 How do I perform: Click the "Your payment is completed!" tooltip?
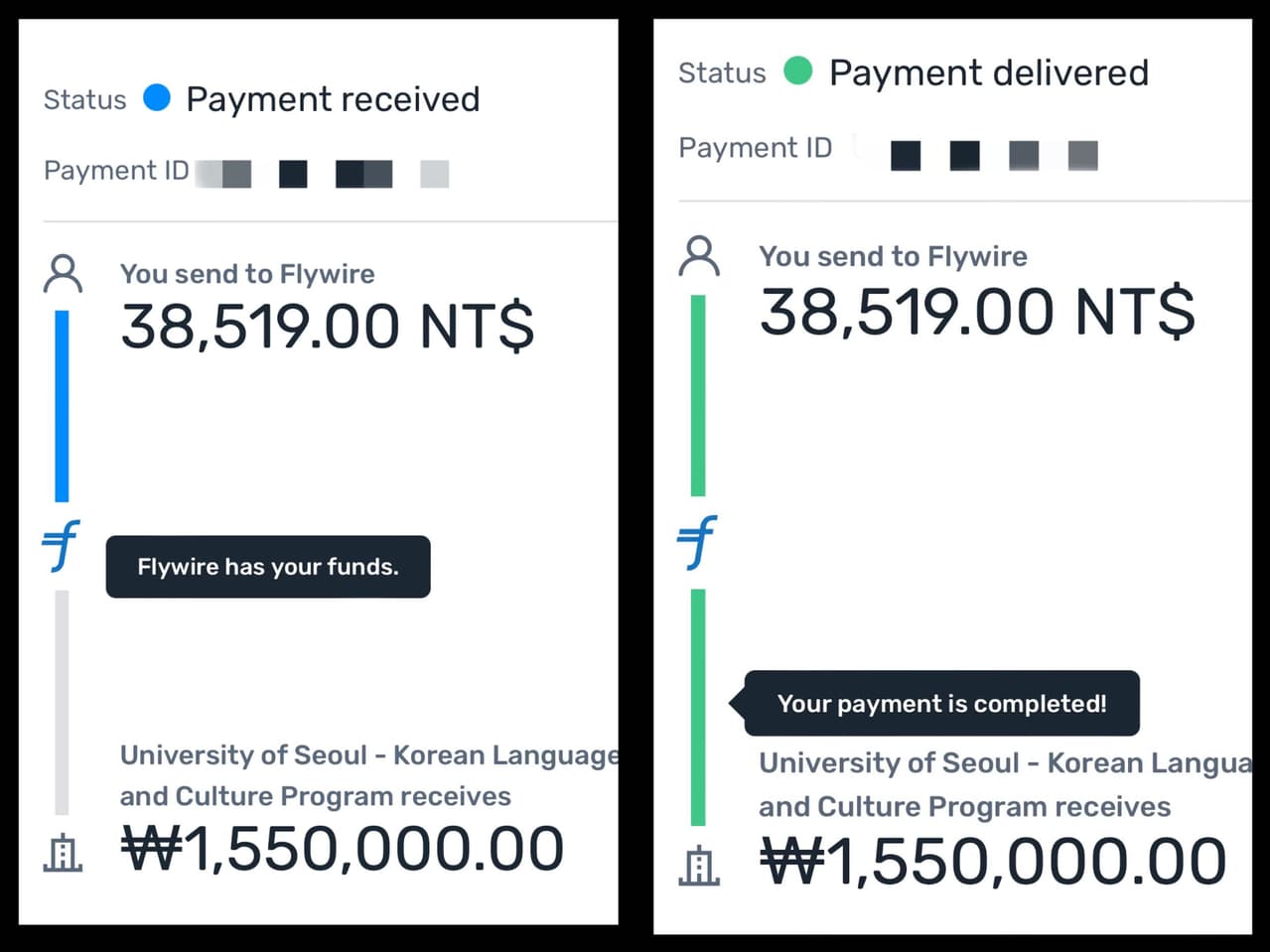pos(941,704)
